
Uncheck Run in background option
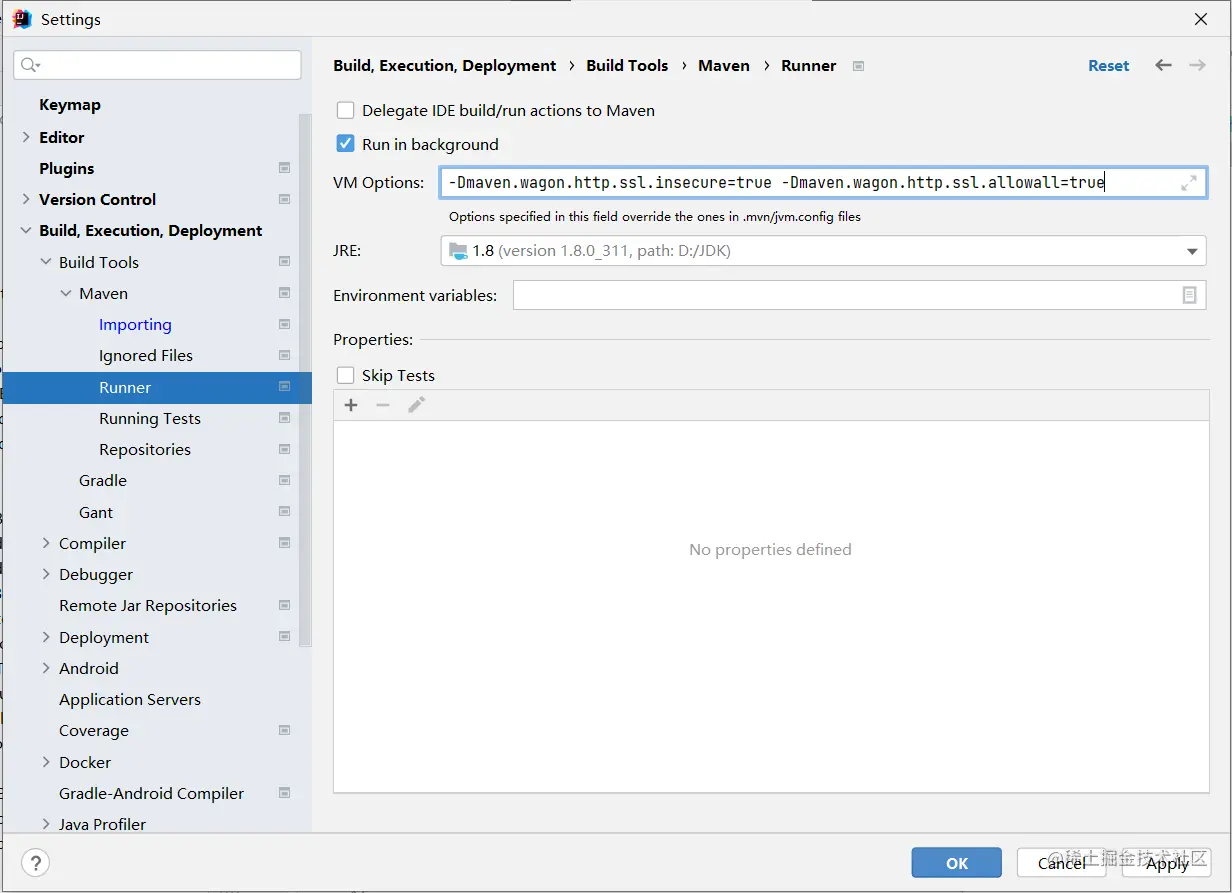(x=346, y=144)
